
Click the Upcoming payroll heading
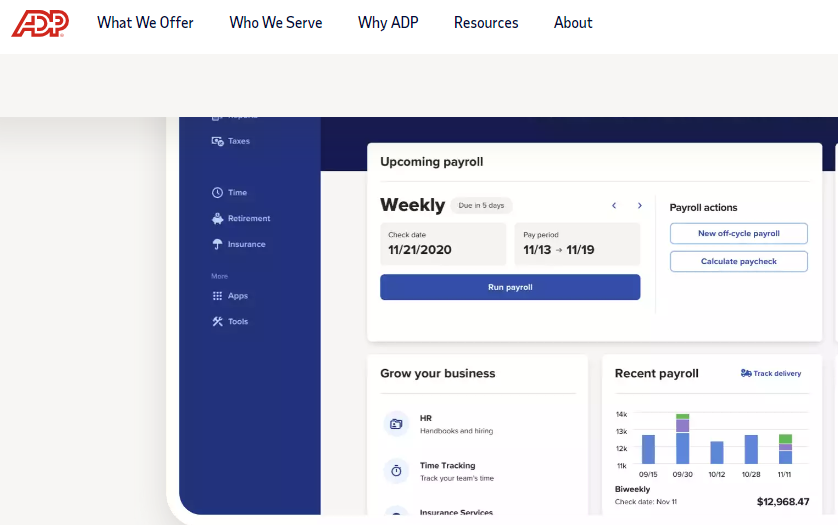(x=431, y=162)
